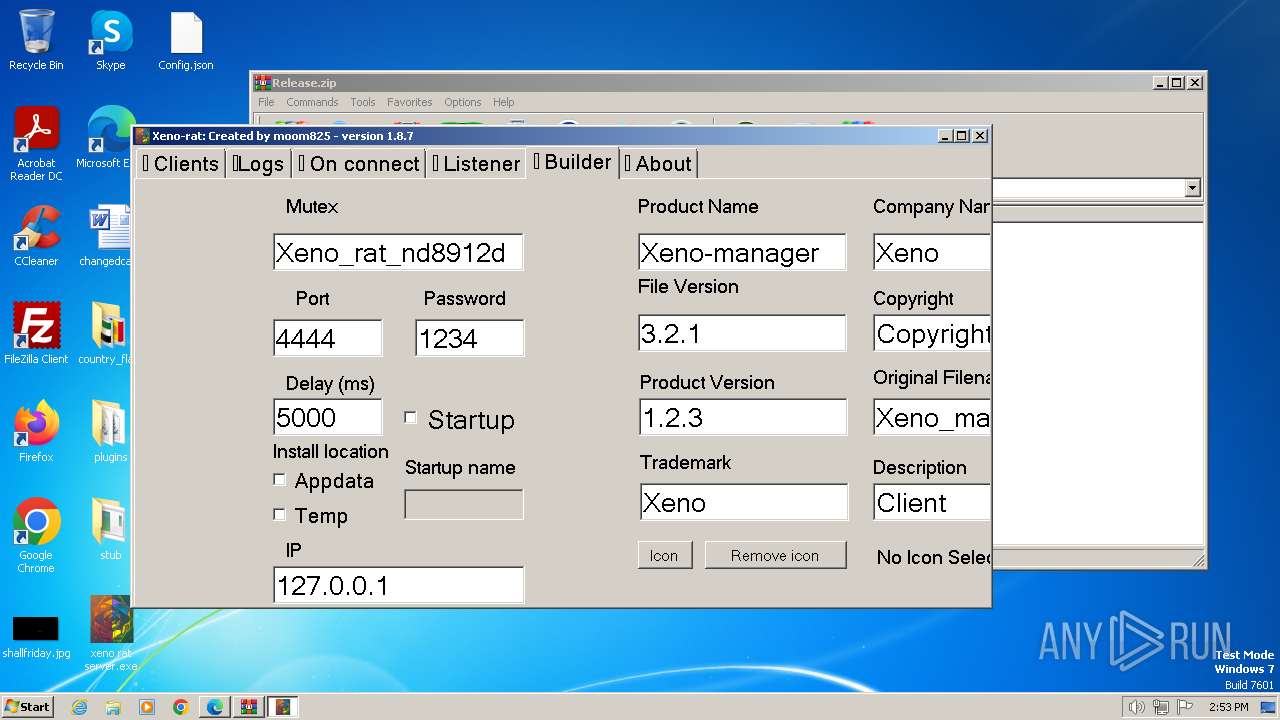Click the Copyright input field
Viewport: 1280px width, 720px height.
(932, 333)
